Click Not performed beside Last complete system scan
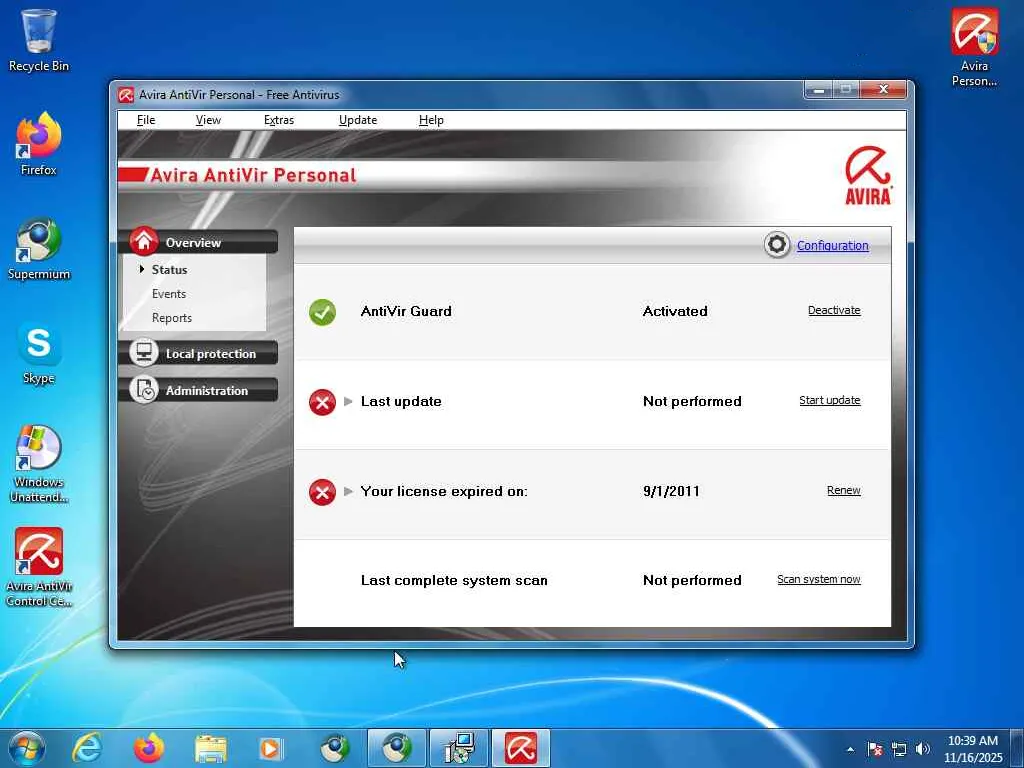Viewport: 1024px width, 768px height. [x=692, y=581]
